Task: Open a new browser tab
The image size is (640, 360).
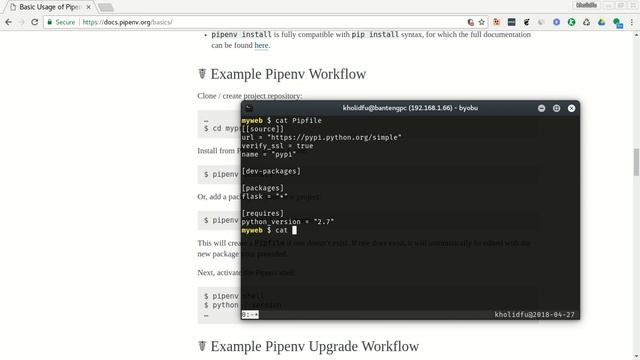Action: [x=106, y=7]
